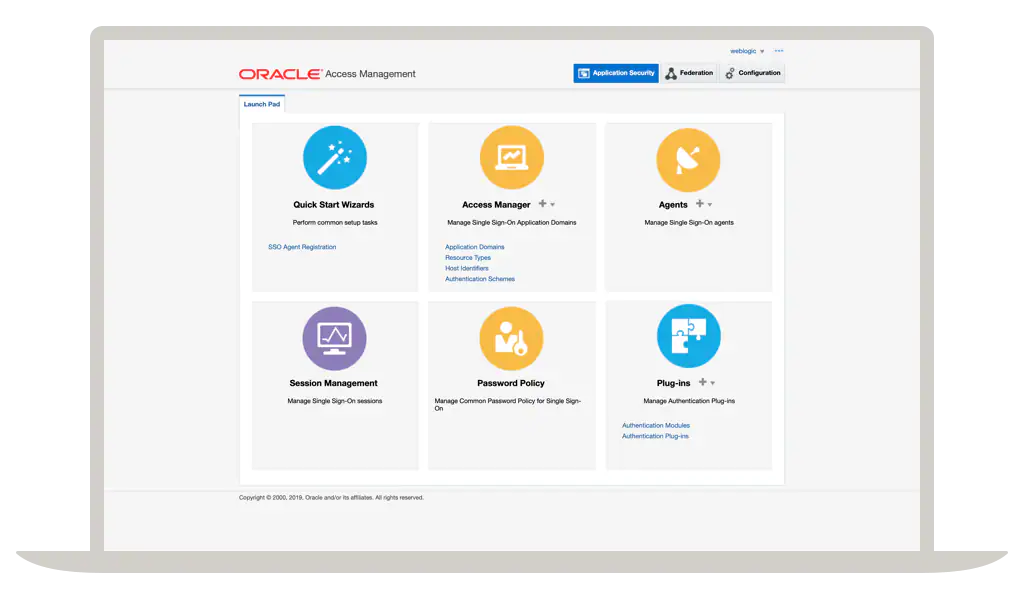The image size is (1024, 600).
Task: Open the Authentication Schemes link
Action: [479, 279]
